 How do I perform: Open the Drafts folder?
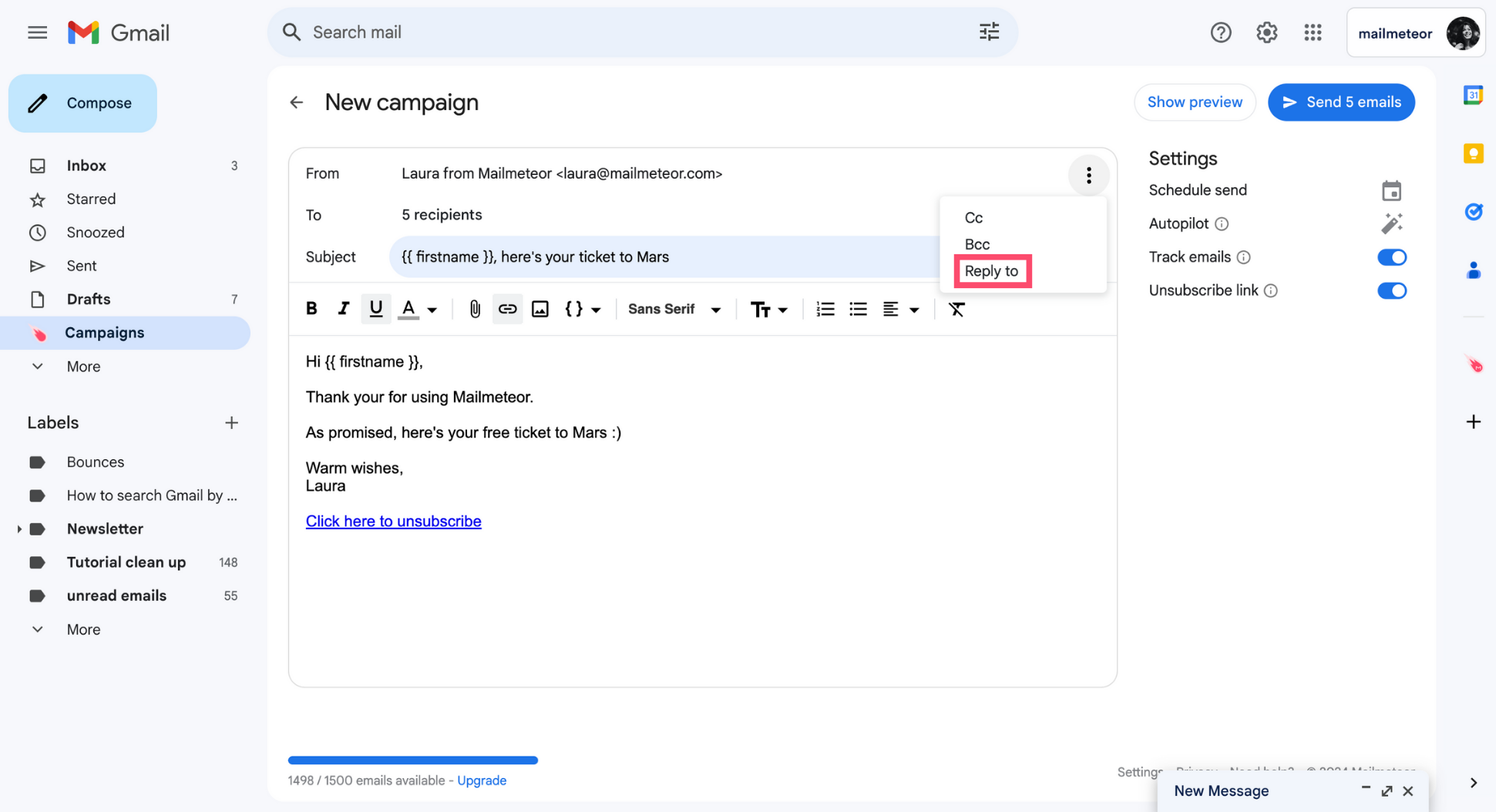click(x=125, y=299)
